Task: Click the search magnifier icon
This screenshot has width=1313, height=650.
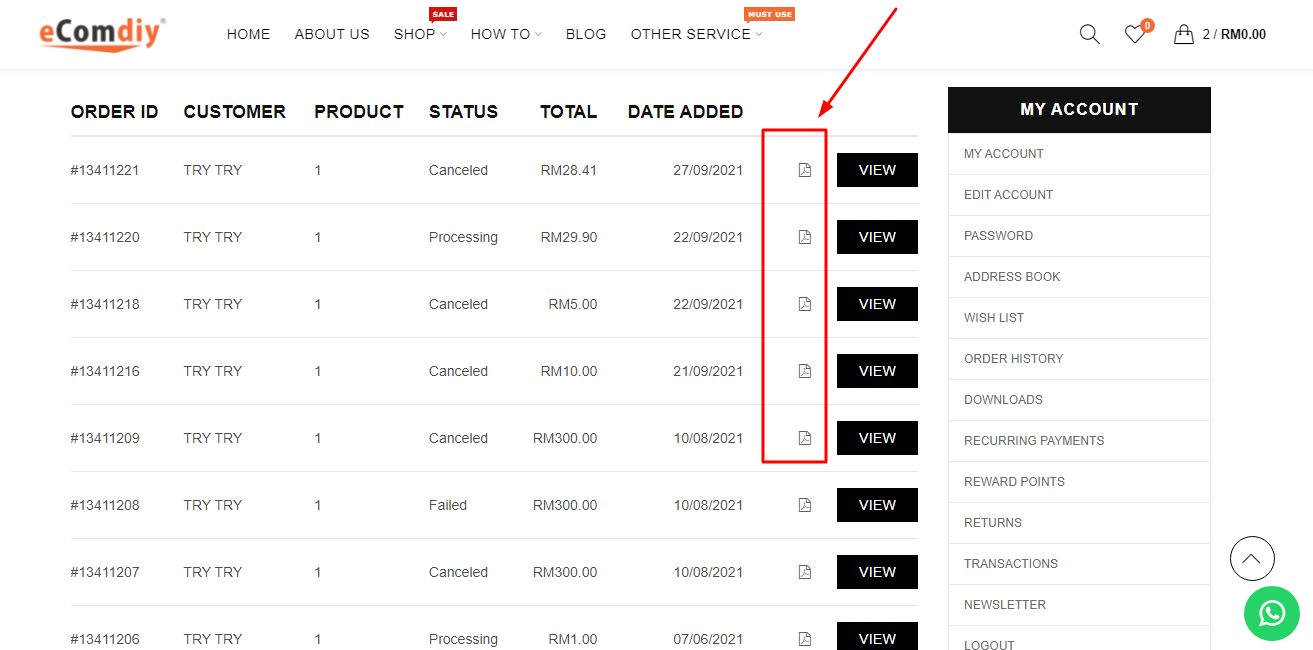Action: click(x=1089, y=34)
